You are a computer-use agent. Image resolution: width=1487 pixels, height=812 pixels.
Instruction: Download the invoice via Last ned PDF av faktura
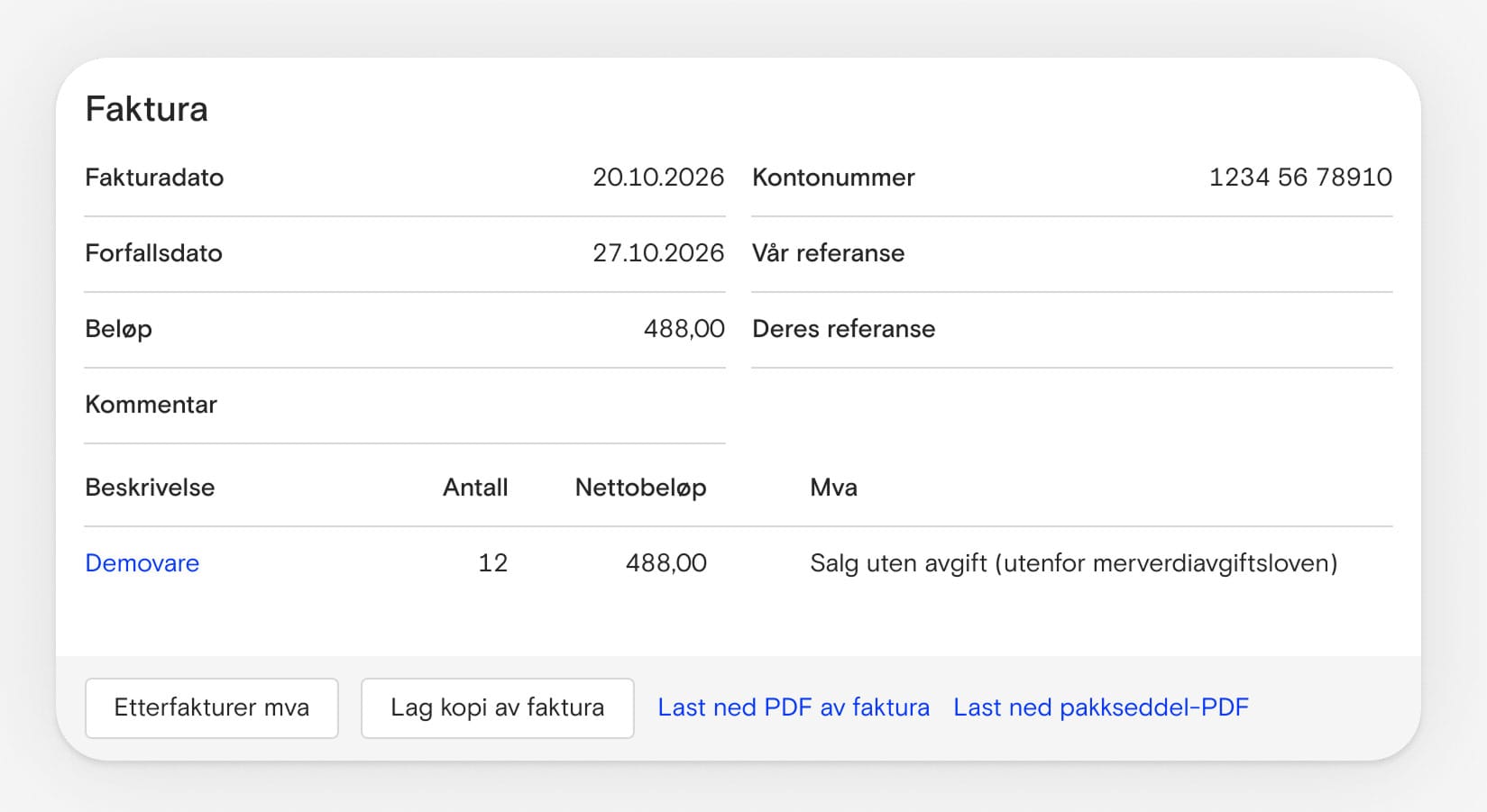click(793, 708)
